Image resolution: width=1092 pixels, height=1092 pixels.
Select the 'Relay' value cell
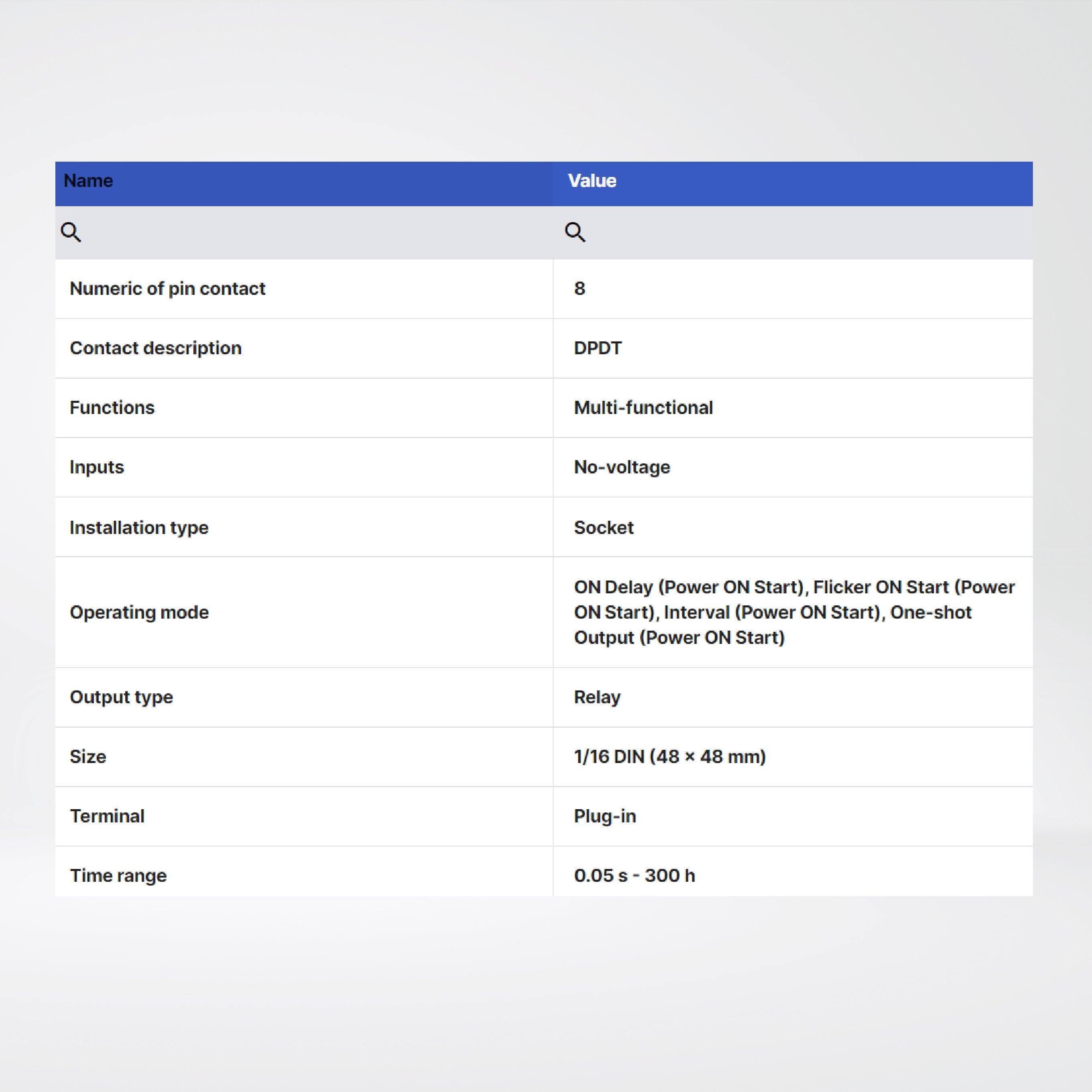tap(792, 697)
